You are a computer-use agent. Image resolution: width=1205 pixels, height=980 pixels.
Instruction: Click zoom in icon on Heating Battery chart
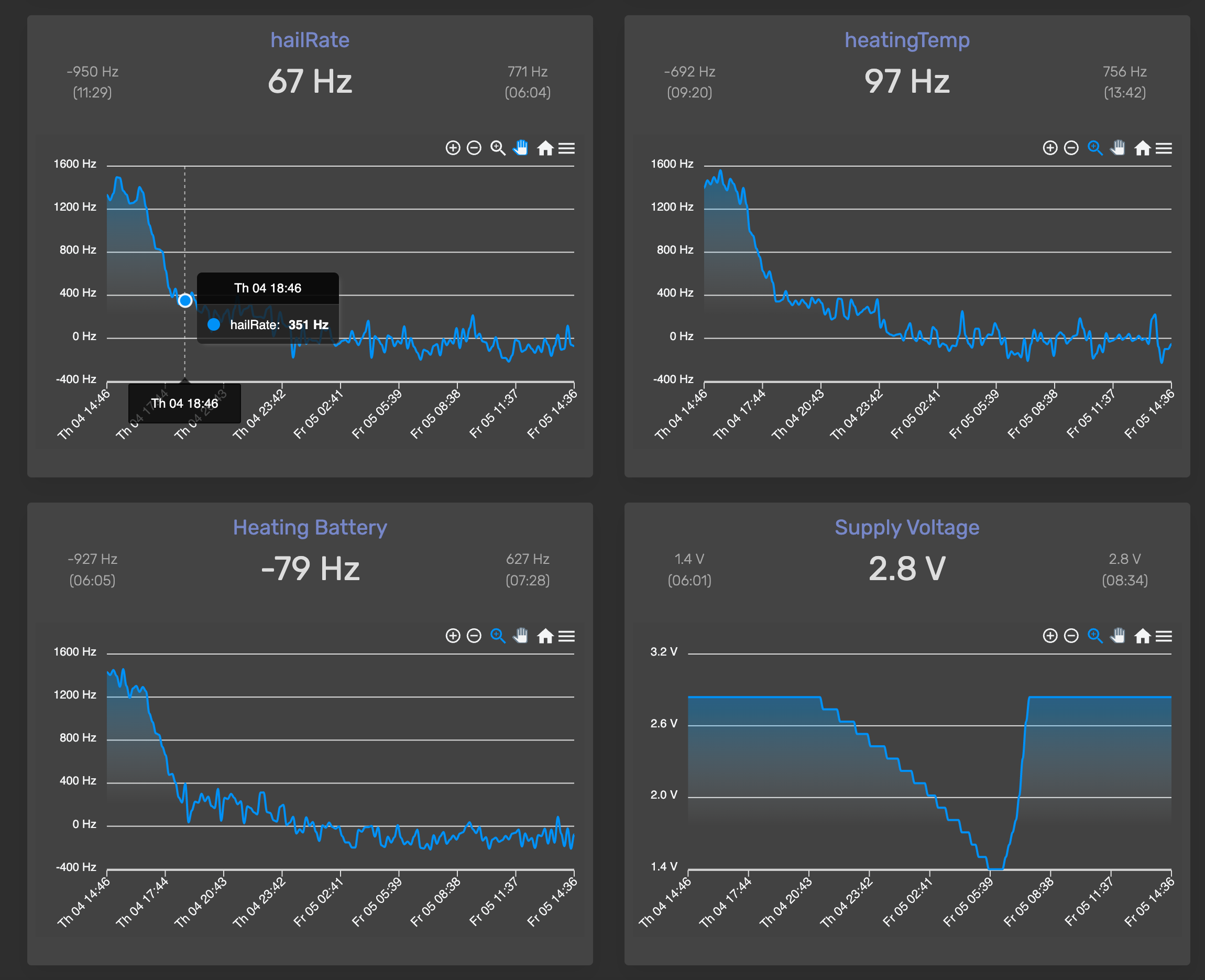click(x=453, y=636)
